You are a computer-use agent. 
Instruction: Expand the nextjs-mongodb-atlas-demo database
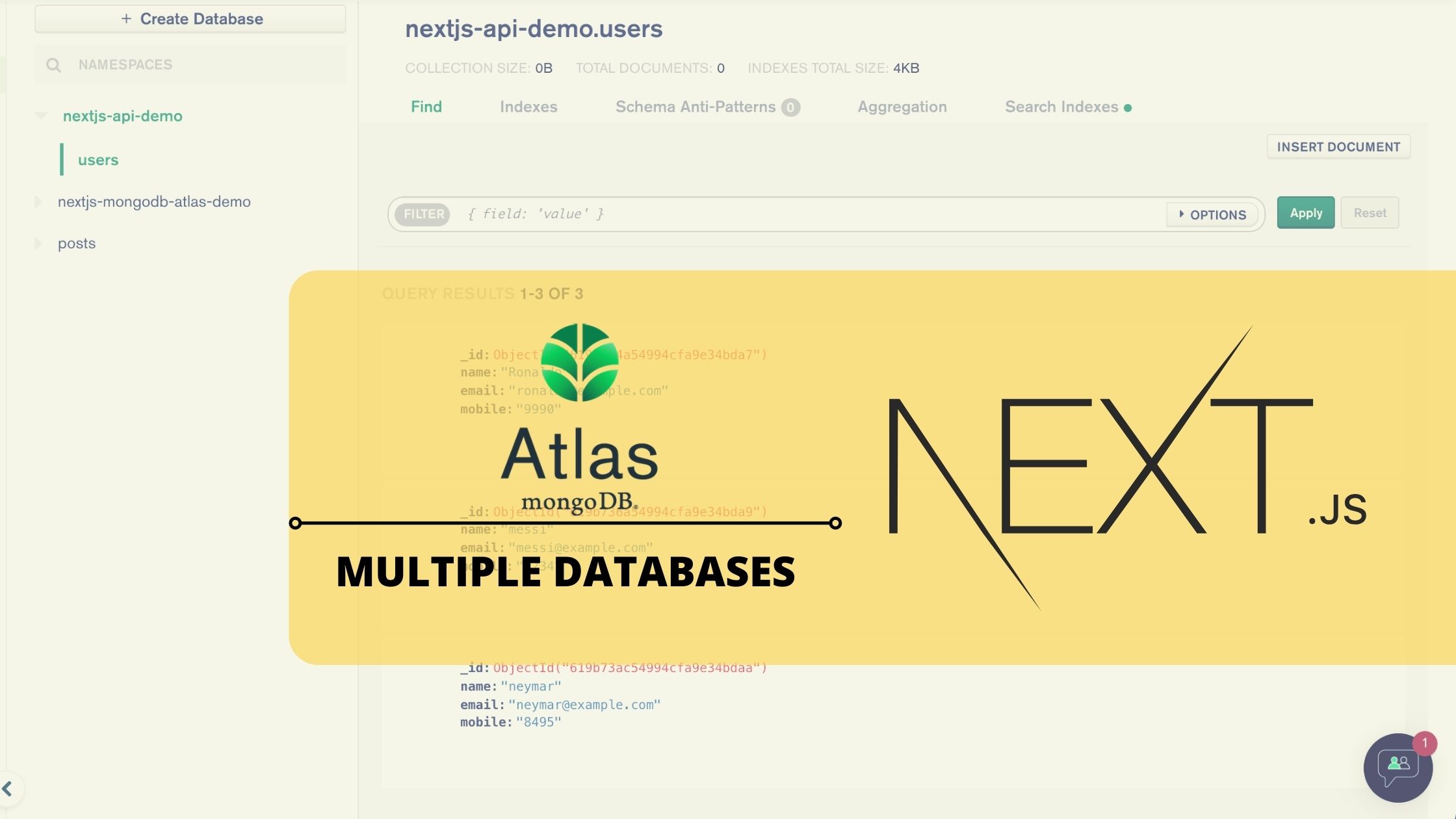38,201
